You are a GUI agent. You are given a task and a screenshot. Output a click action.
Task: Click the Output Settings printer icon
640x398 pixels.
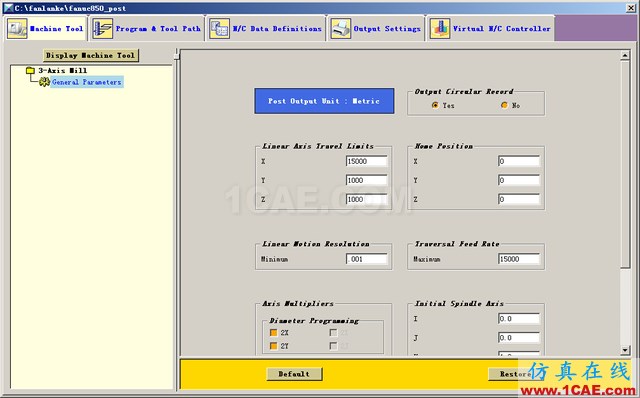(x=341, y=29)
